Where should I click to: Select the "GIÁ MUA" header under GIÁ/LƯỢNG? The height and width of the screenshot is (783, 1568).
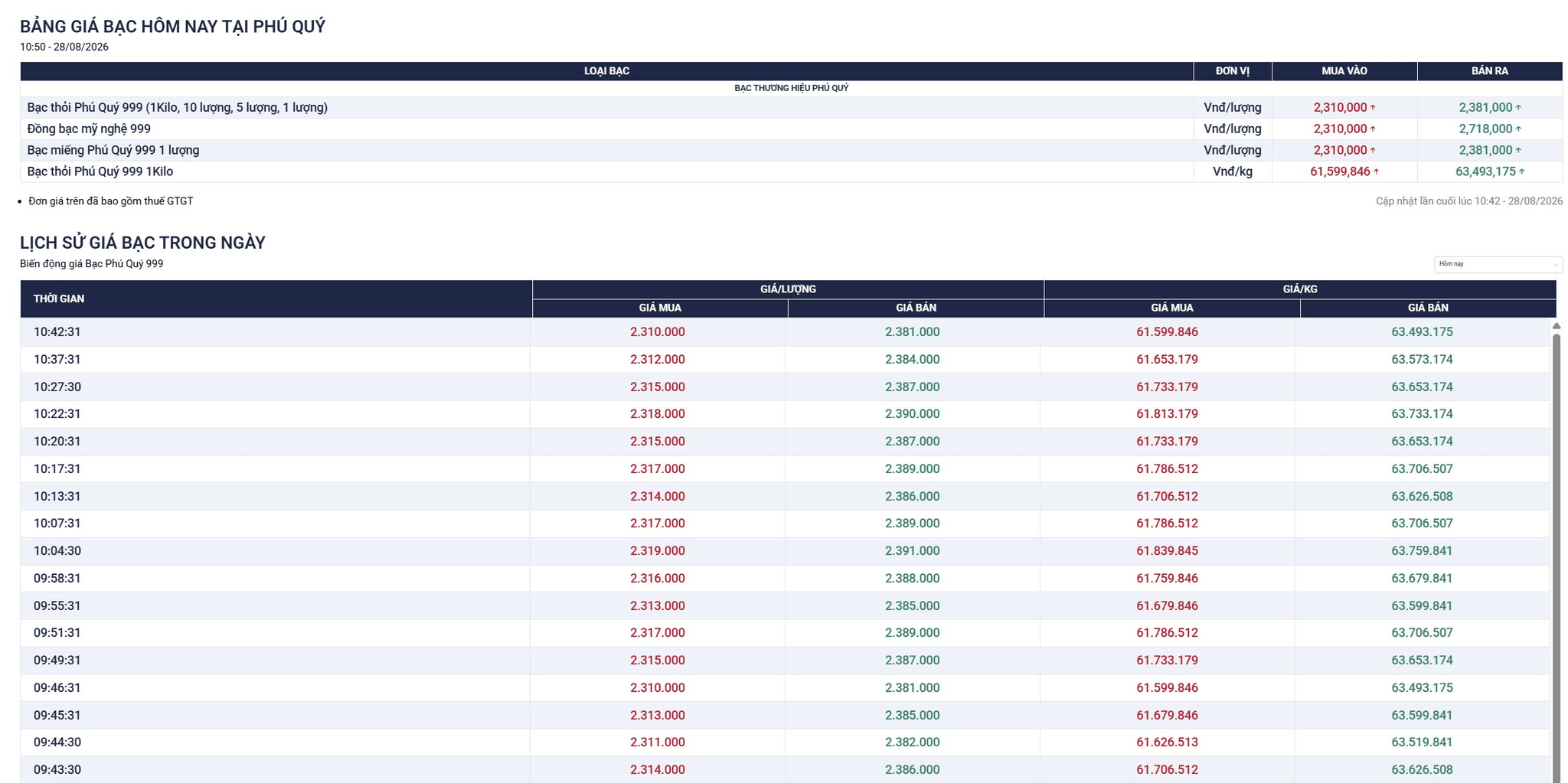[x=660, y=308]
